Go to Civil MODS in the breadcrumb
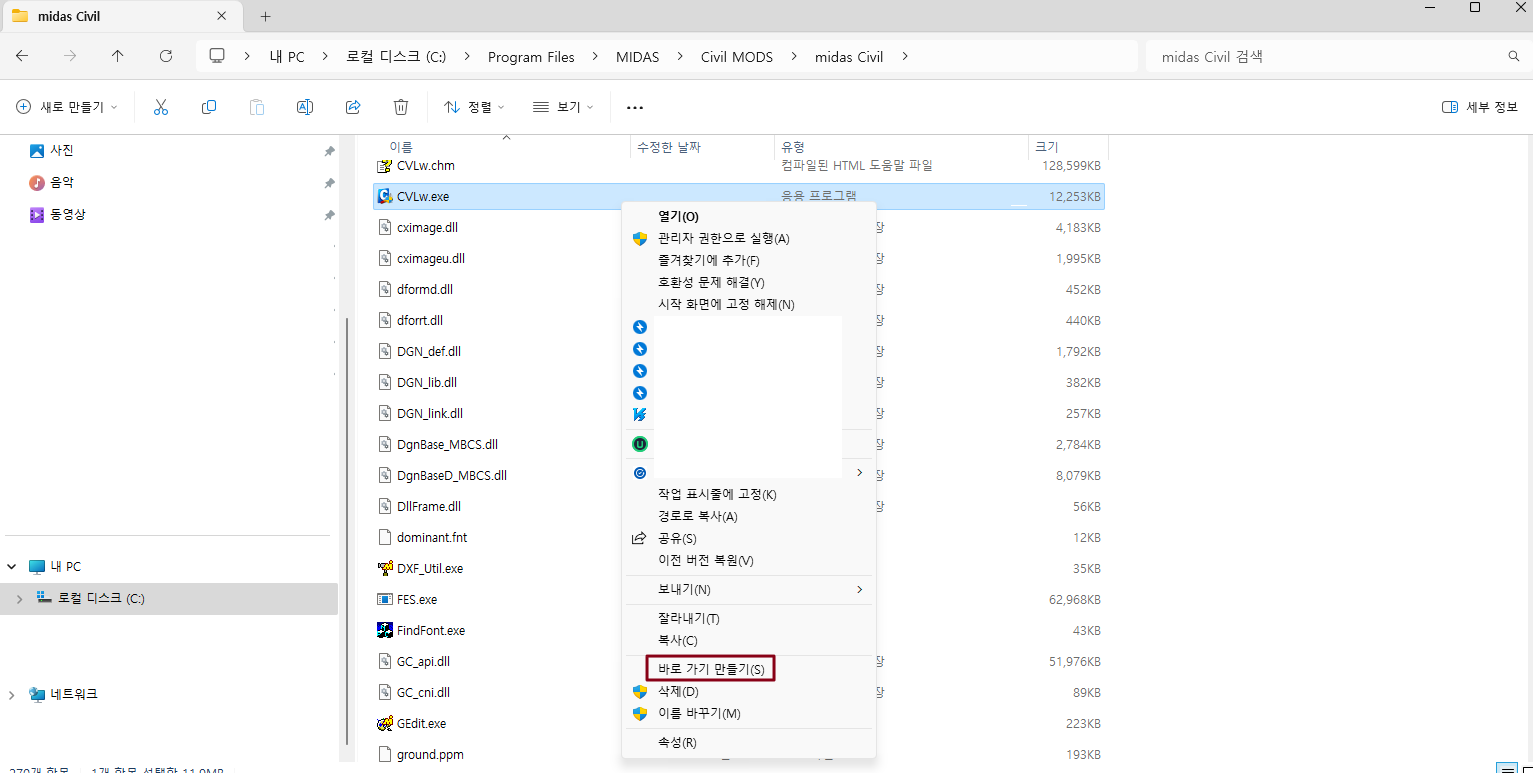Viewport: 1533px width, 773px height. click(737, 57)
